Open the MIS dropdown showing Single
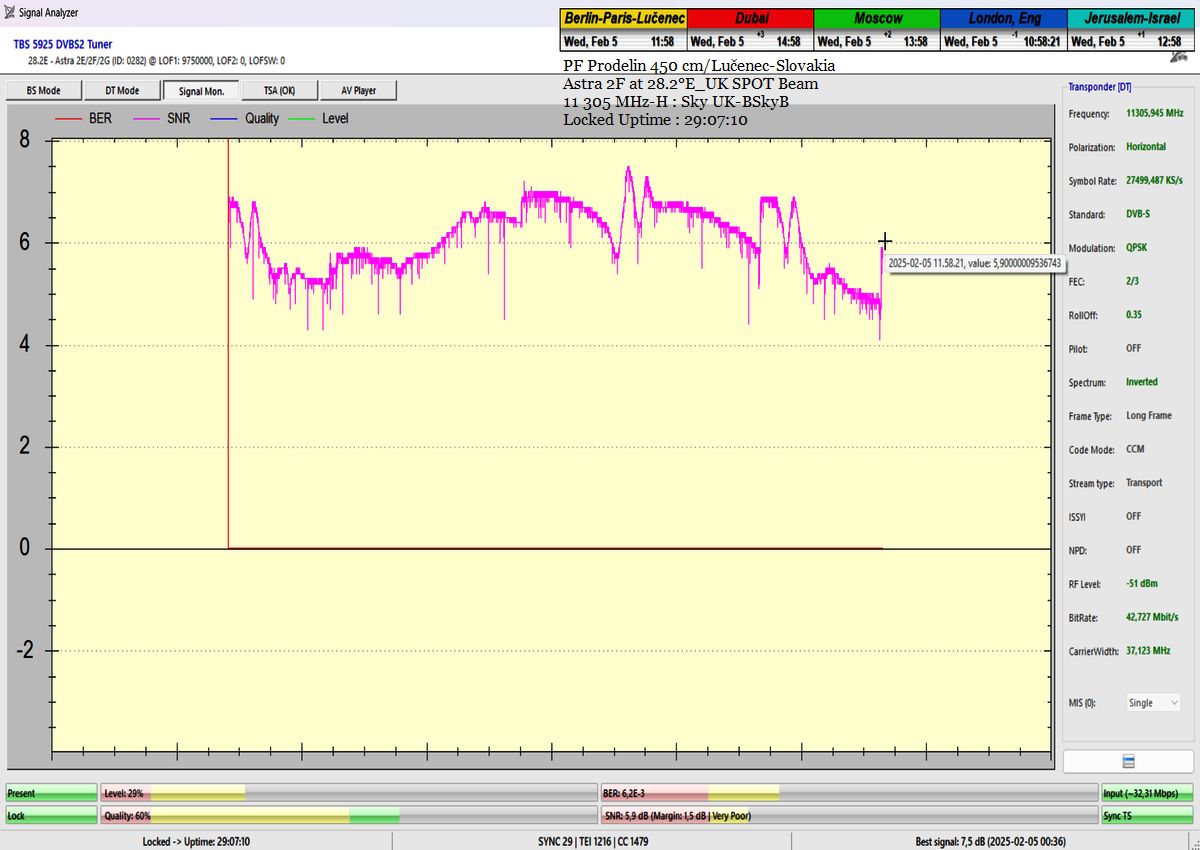Image resolution: width=1200 pixels, height=850 pixels. tap(1153, 703)
